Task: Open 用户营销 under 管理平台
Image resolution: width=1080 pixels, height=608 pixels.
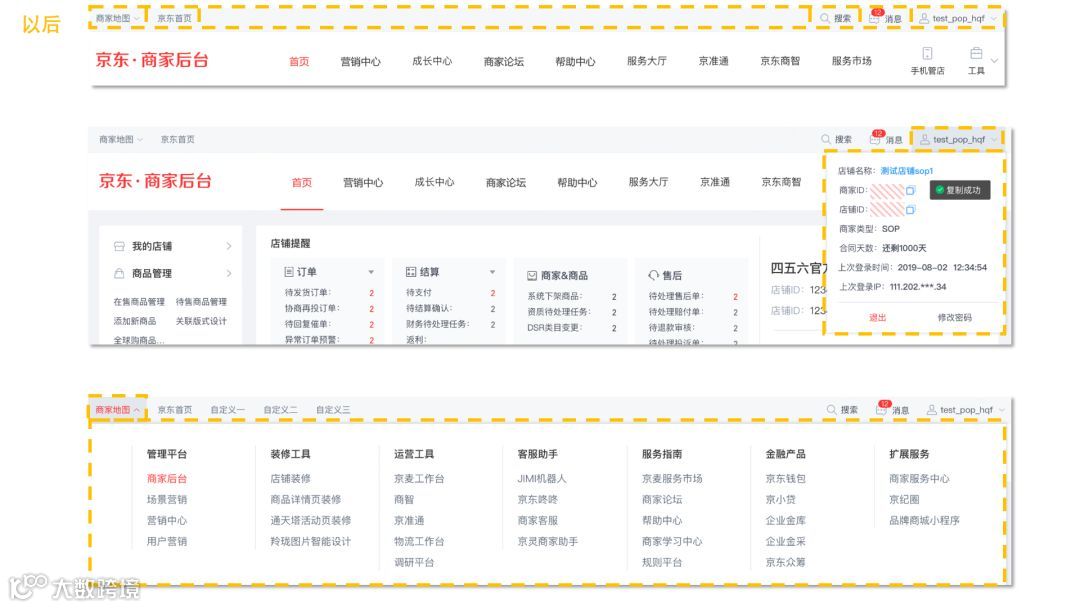Action: tap(167, 541)
